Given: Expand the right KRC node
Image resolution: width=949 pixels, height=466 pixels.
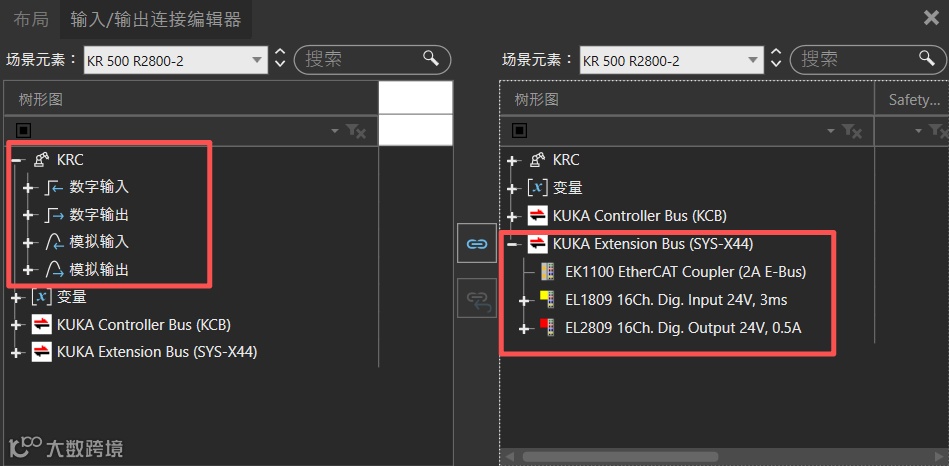Looking at the screenshot, I should coord(513,161).
